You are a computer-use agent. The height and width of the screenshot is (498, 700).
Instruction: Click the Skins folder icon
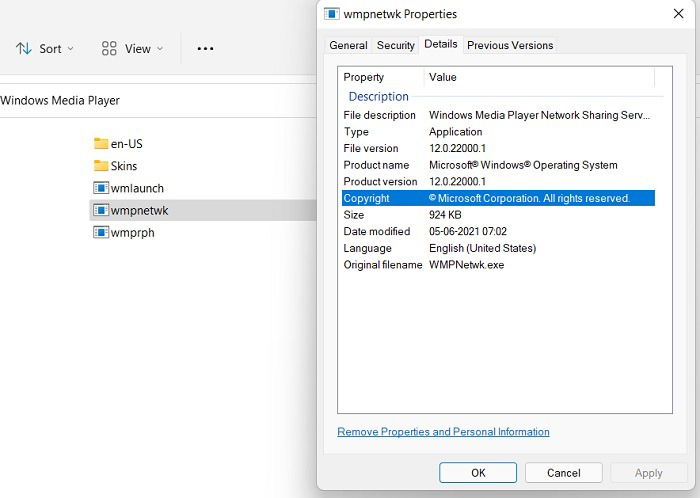[101, 166]
